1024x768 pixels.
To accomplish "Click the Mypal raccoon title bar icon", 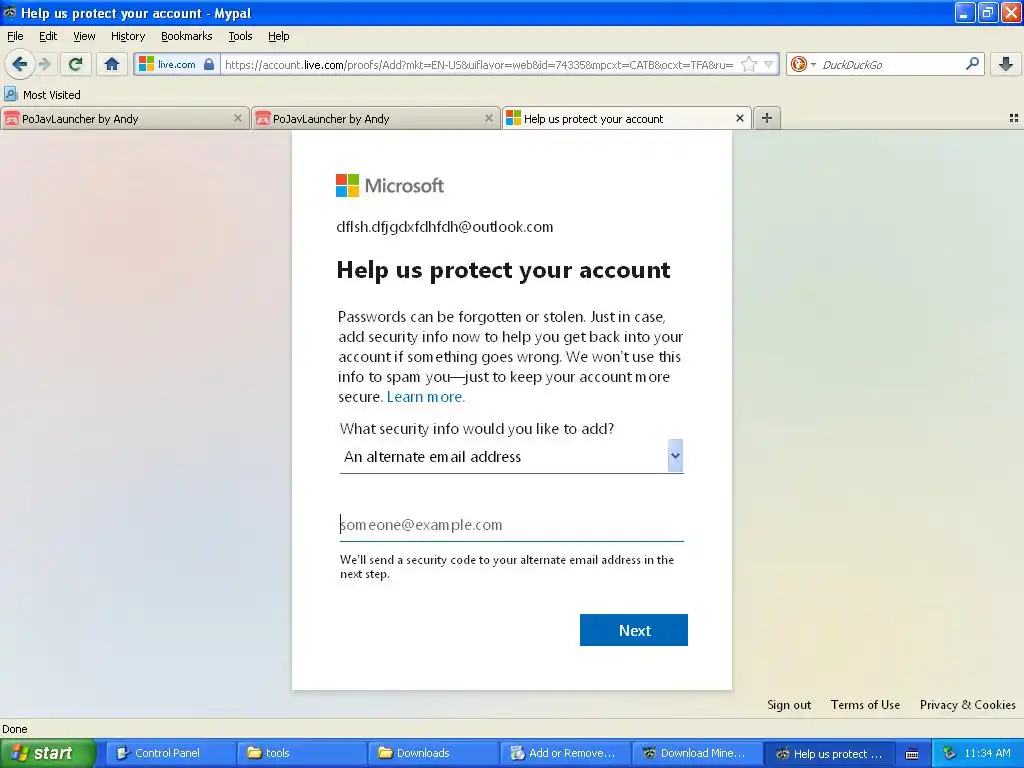I will (x=10, y=12).
